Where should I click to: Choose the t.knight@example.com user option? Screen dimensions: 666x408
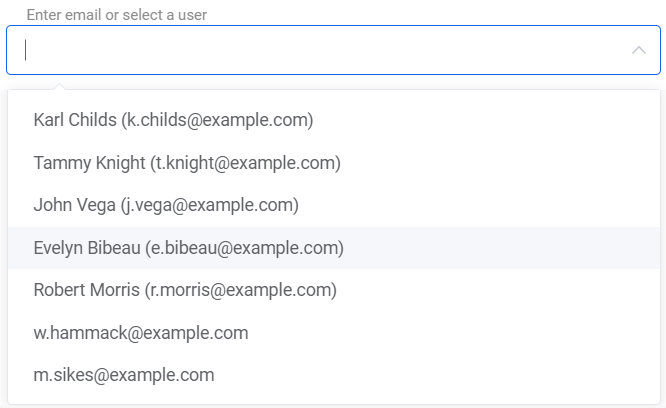click(187, 162)
